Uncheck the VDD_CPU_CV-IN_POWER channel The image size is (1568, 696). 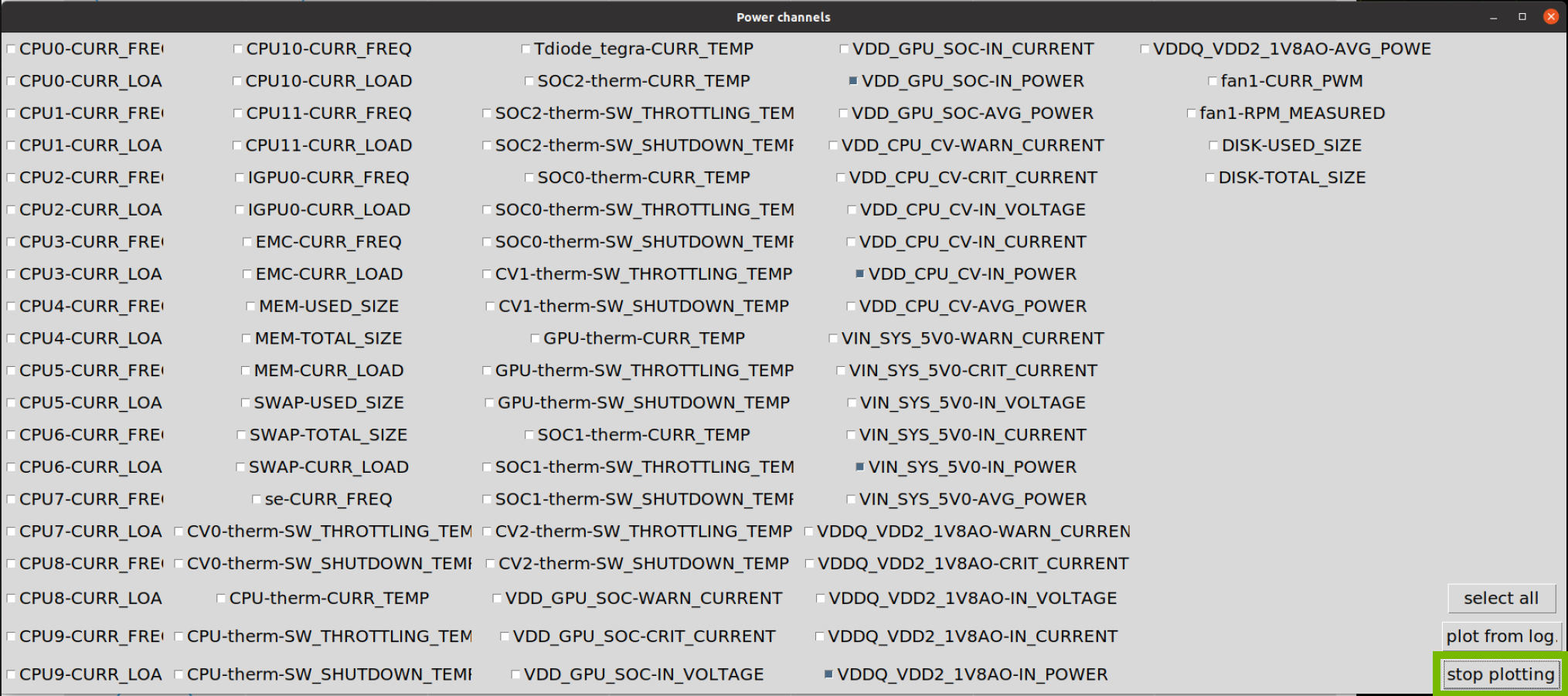(859, 274)
